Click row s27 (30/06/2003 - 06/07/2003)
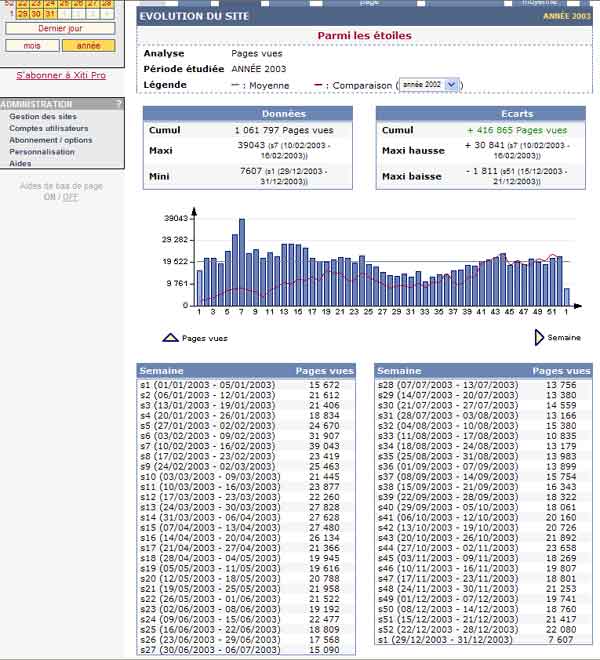600x660 pixels. [246, 649]
